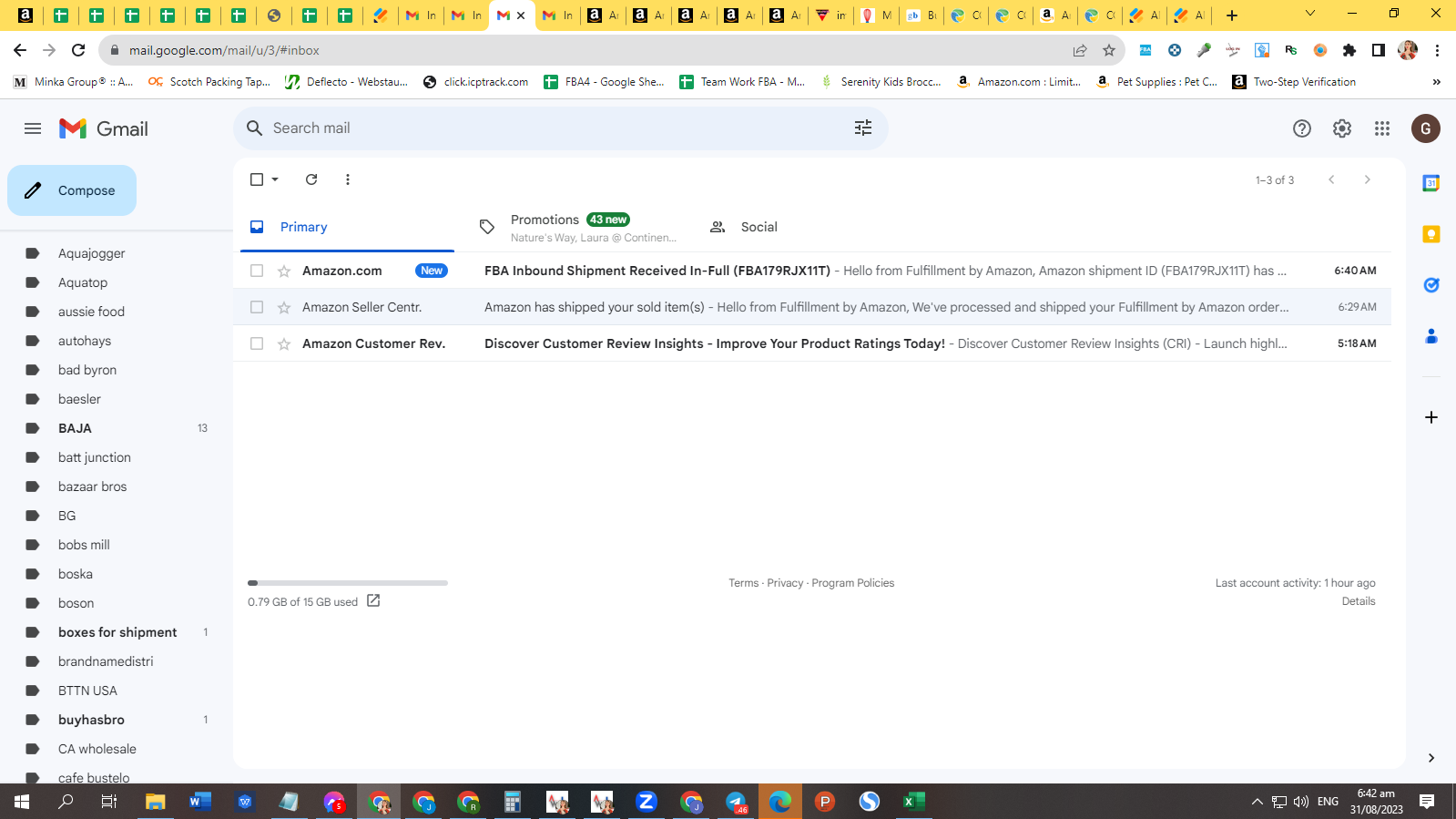The image size is (1456, 819).
Task: Open Chrome Extensions puzzle icon
Action: click(x=1349, y=50)
